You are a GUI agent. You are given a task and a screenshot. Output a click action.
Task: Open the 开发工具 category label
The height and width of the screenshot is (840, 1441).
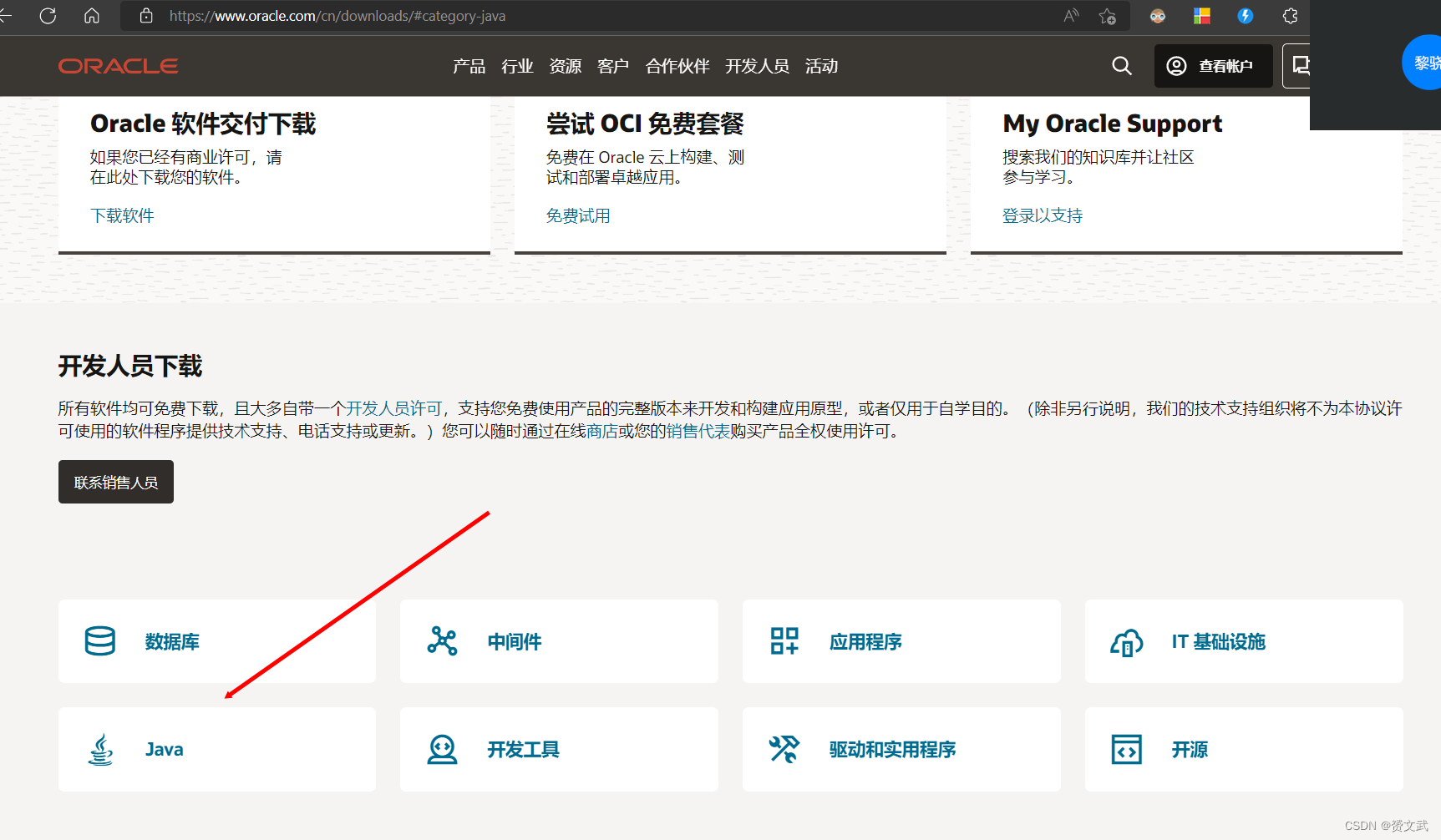pyautogui.click(x=523, y=750)
